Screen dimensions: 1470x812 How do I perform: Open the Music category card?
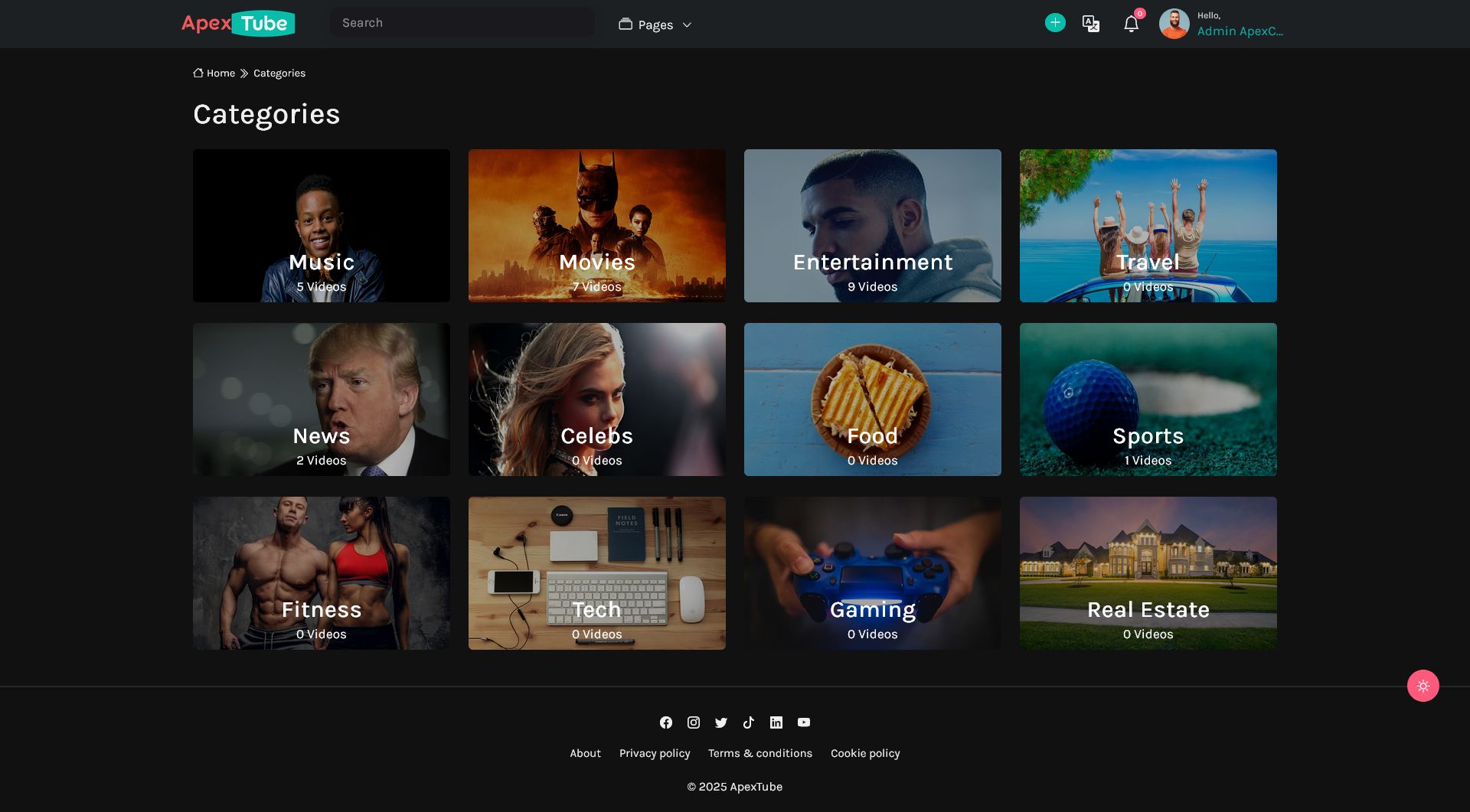click(322, 226)
